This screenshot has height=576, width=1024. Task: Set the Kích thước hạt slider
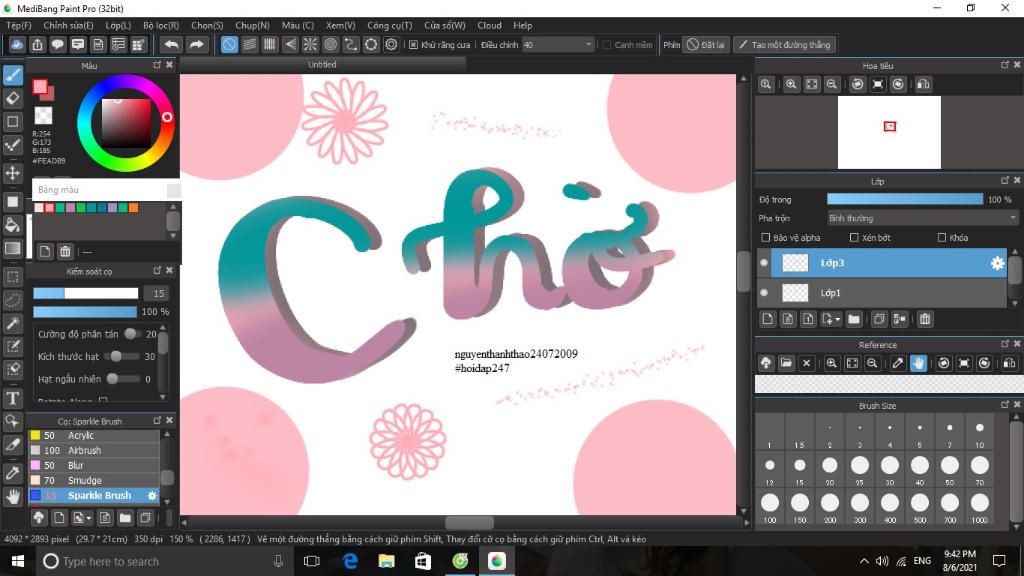click(x=121, y=357)
